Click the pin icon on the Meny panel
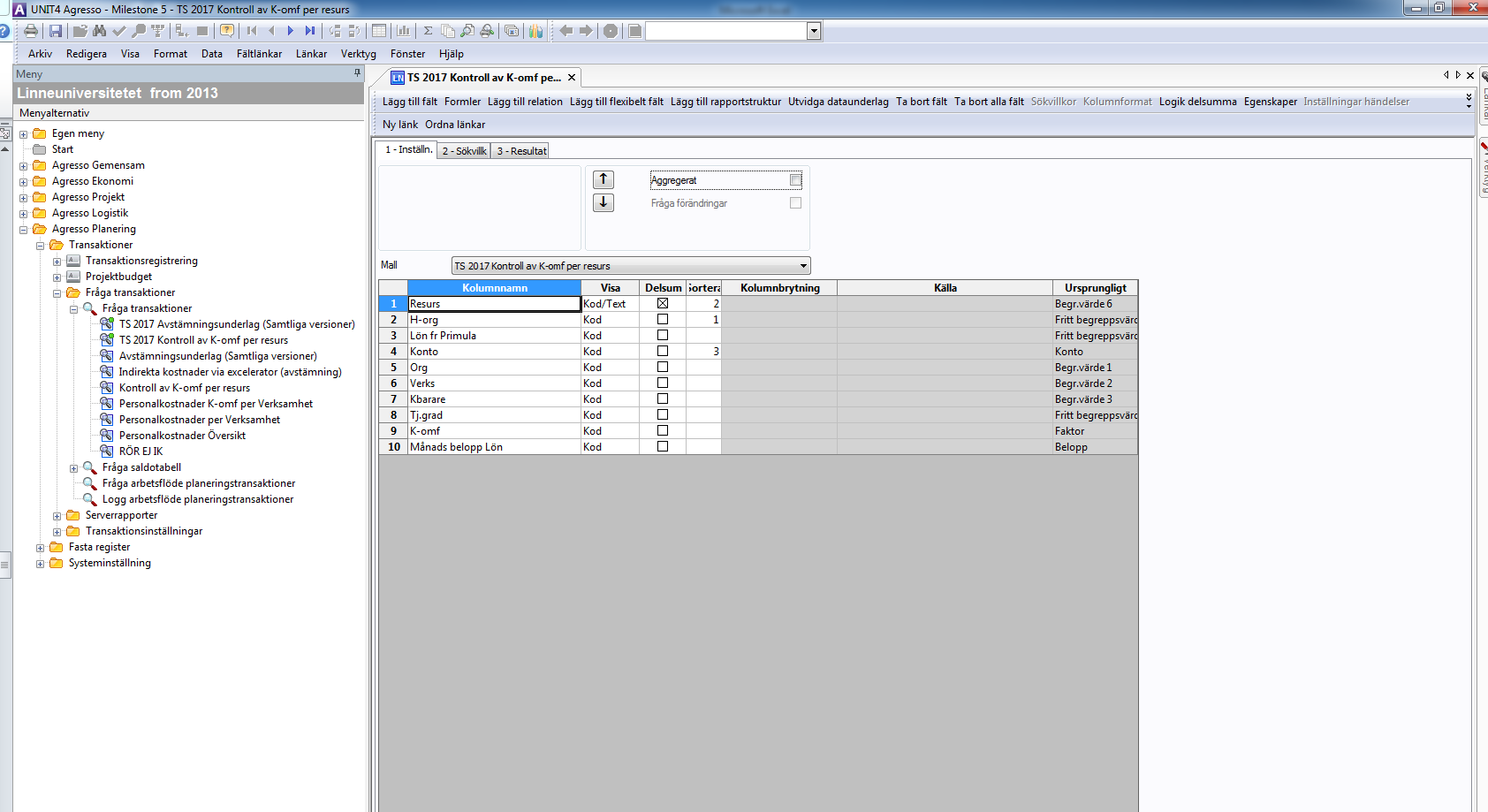Screen dimensions: 1488x812 357,73
